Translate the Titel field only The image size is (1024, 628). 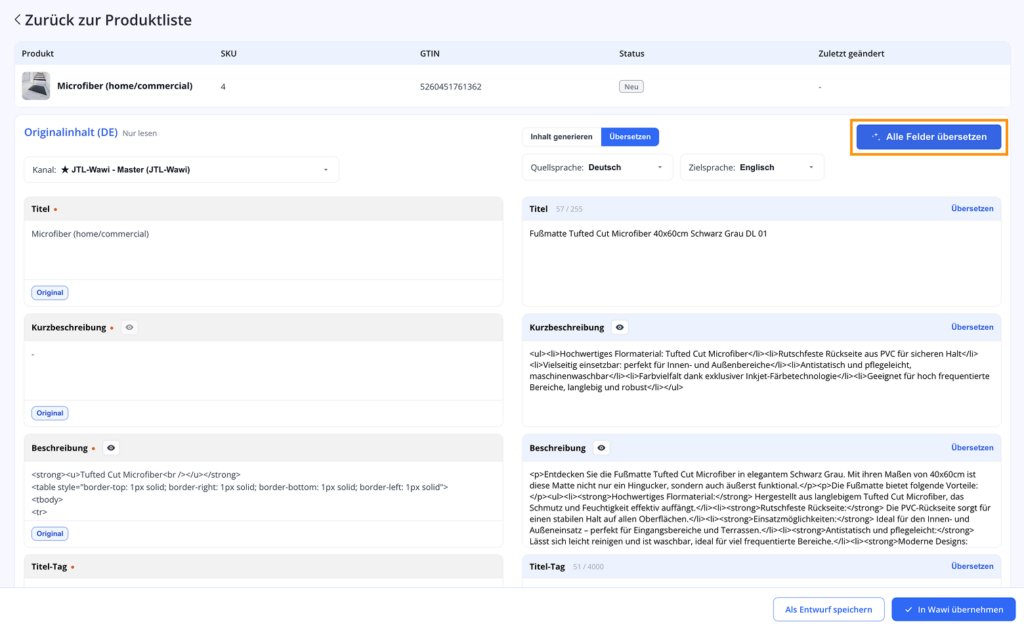[x=972, y=209]
